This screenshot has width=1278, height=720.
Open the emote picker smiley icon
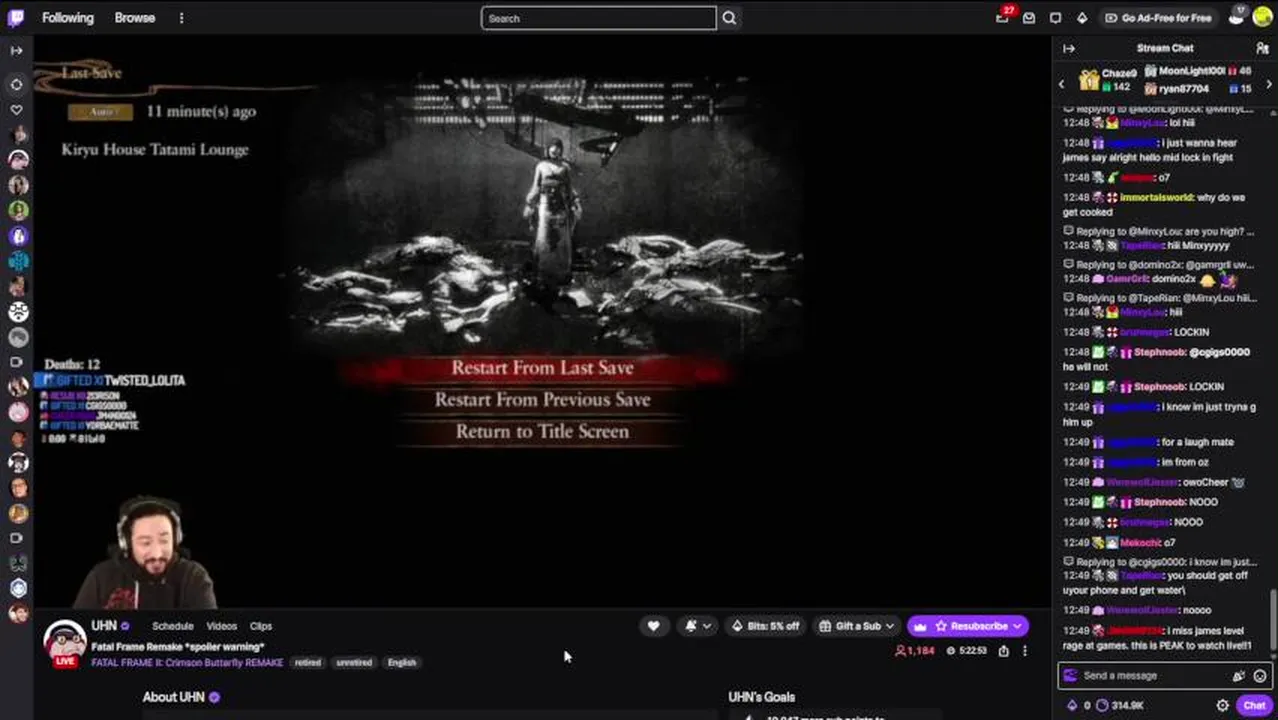pyautogui.click(x=1260, y=675)
